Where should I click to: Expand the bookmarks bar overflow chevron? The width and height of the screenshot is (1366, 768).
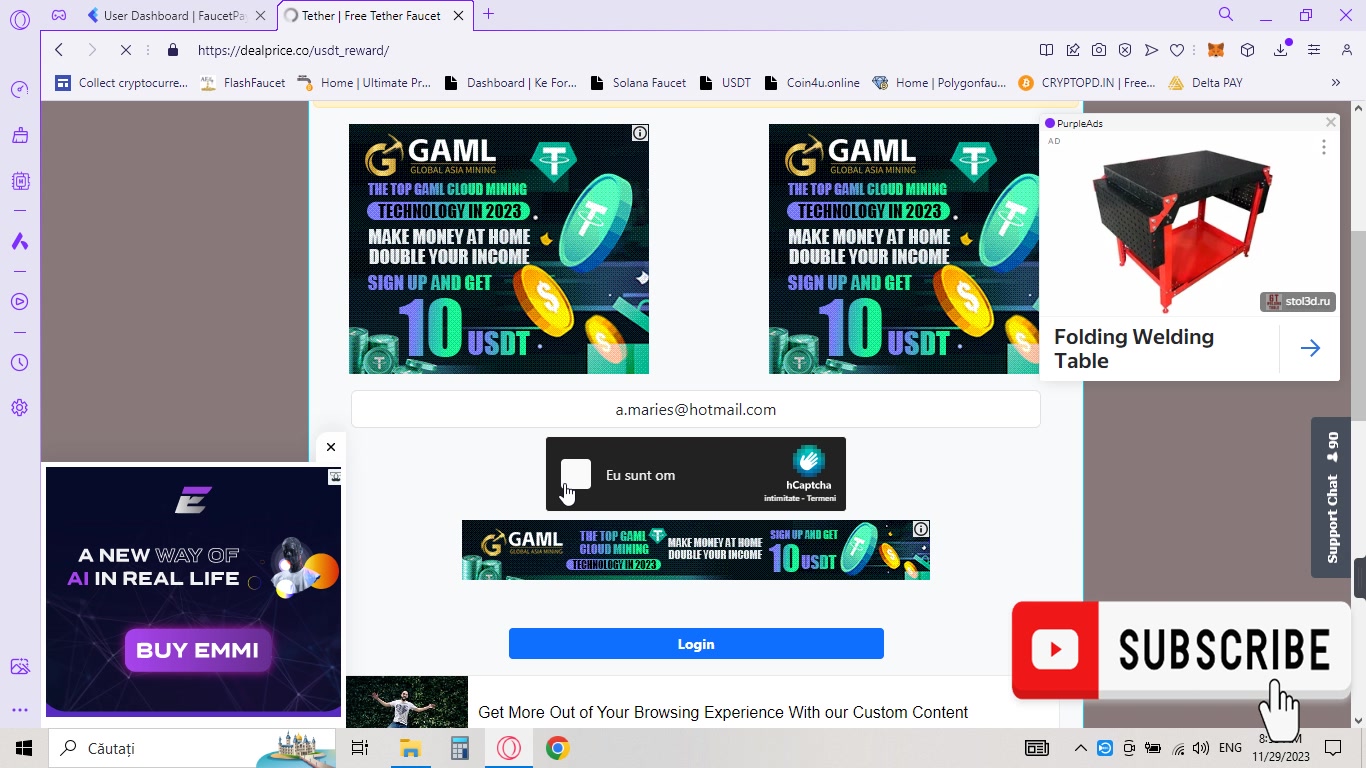[x=1336, y=83]
